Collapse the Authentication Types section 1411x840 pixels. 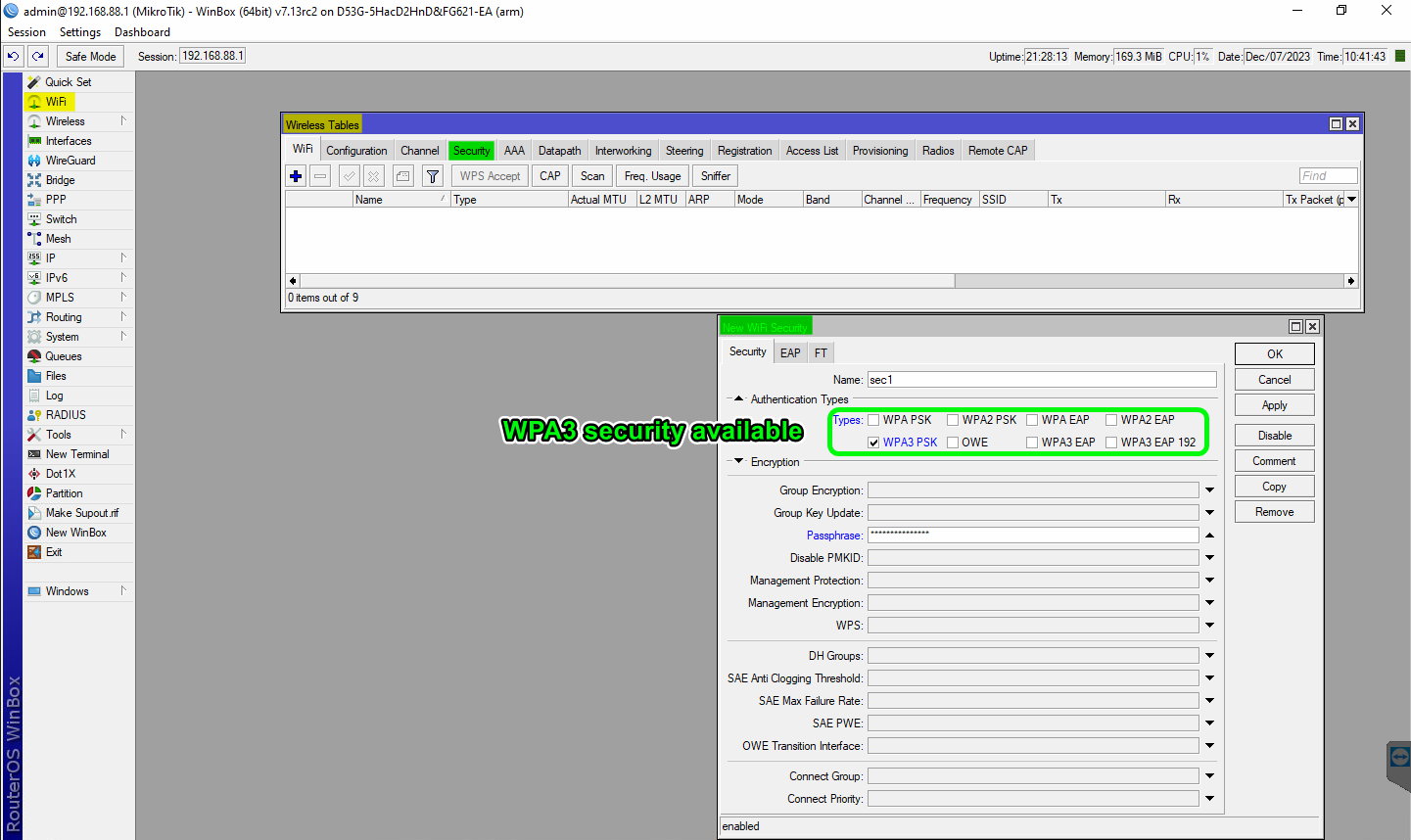(x=738, y=399)
